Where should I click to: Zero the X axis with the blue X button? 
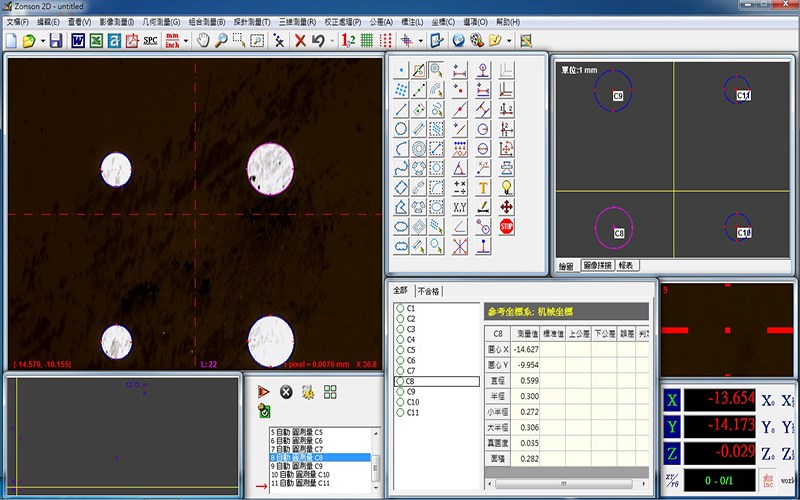(x=672, y=401)
